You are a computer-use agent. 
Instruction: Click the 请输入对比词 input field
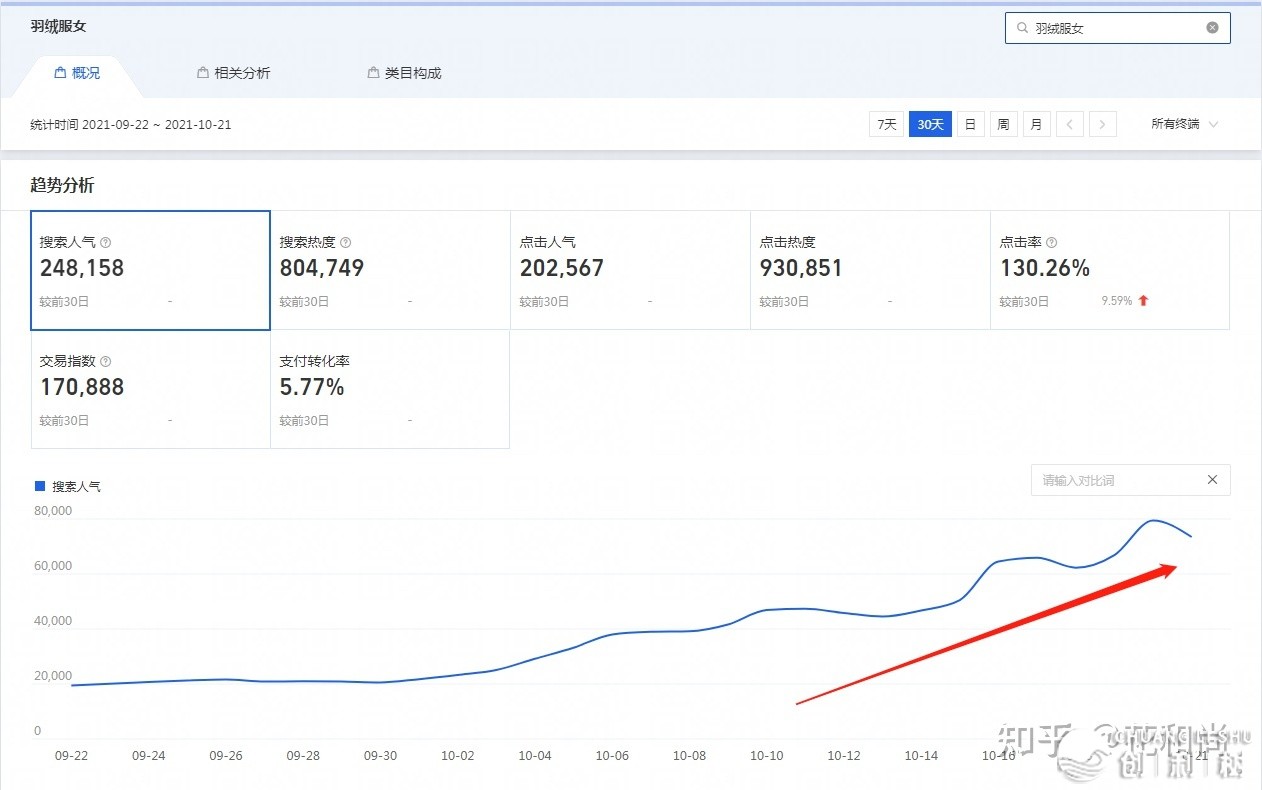click(x=1115, y=480)
